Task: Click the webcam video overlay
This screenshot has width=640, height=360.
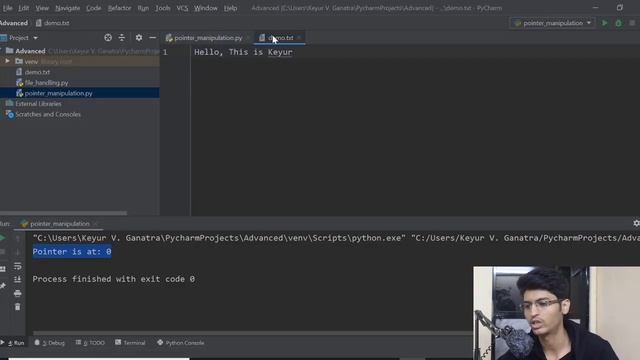Action: coord(557,313)
